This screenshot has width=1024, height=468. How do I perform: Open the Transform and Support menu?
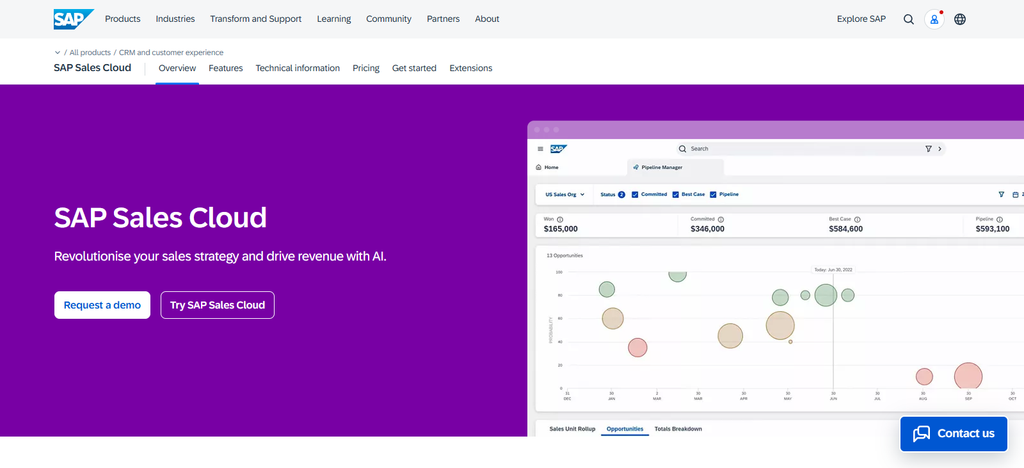[255, 19]
